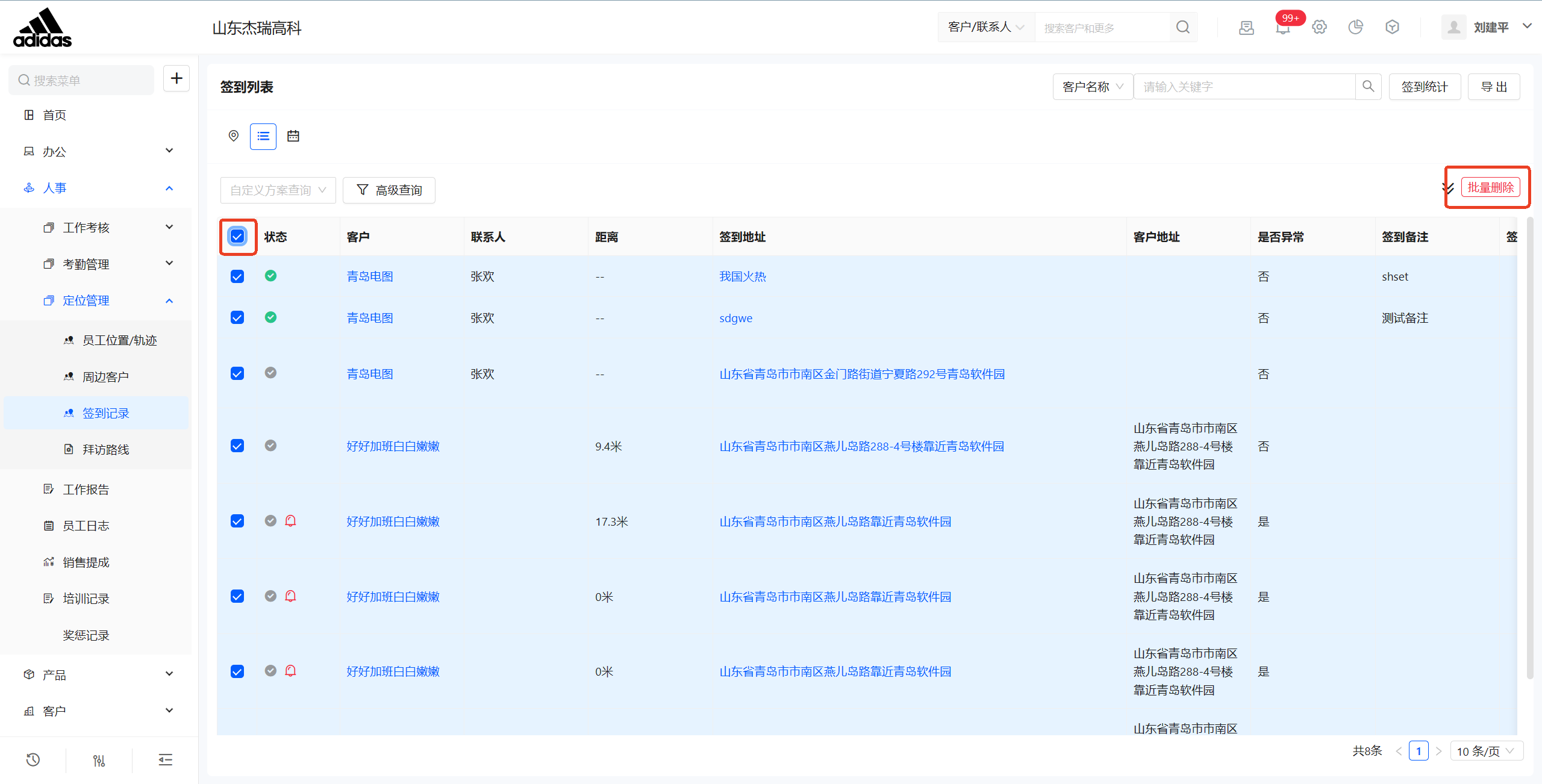
Task: Open the 客户名称 search field dropdown
Action: click(x=1093, y=87)
